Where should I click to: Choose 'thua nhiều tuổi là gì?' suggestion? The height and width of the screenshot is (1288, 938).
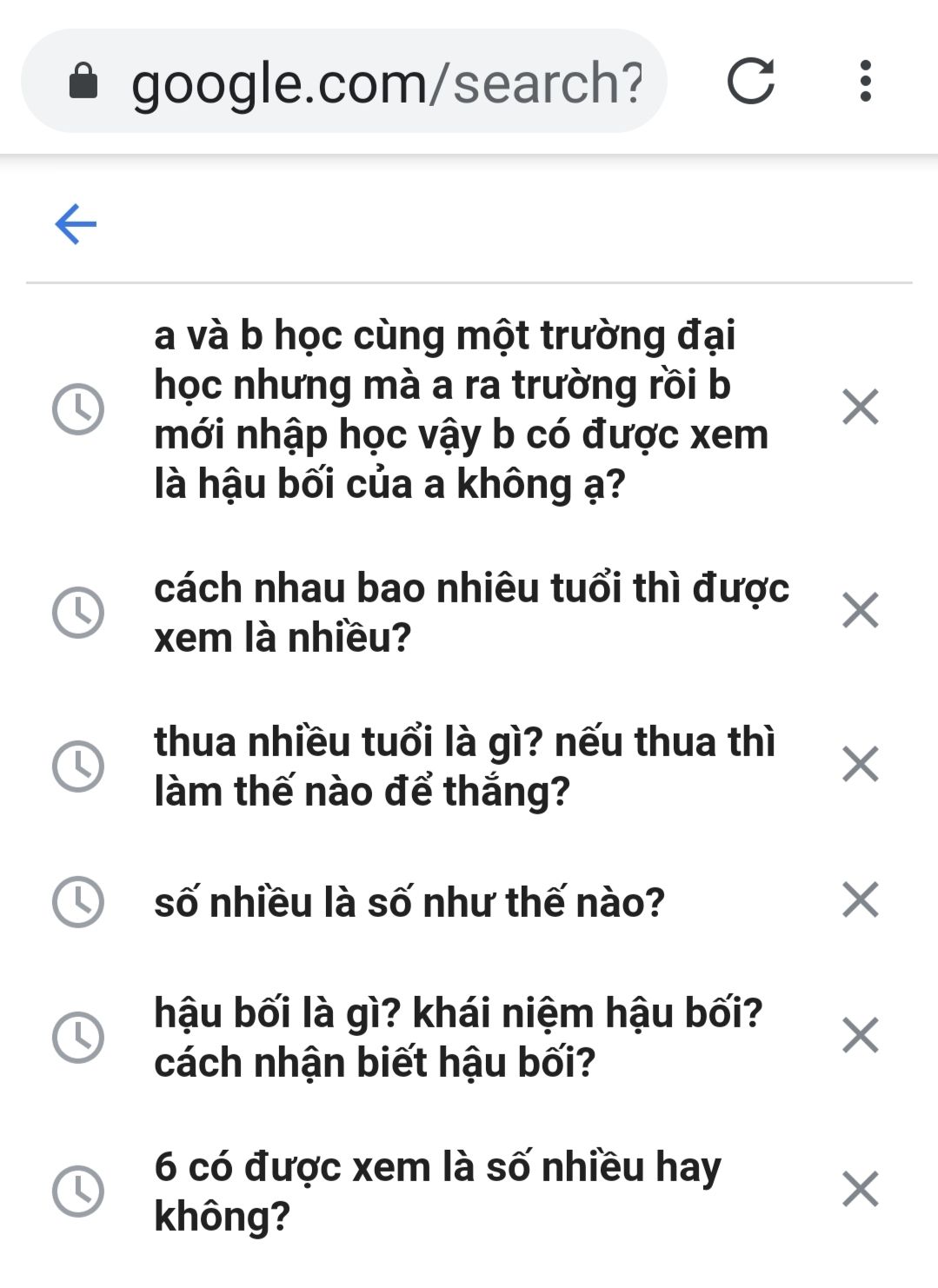[x=464, y=766]
